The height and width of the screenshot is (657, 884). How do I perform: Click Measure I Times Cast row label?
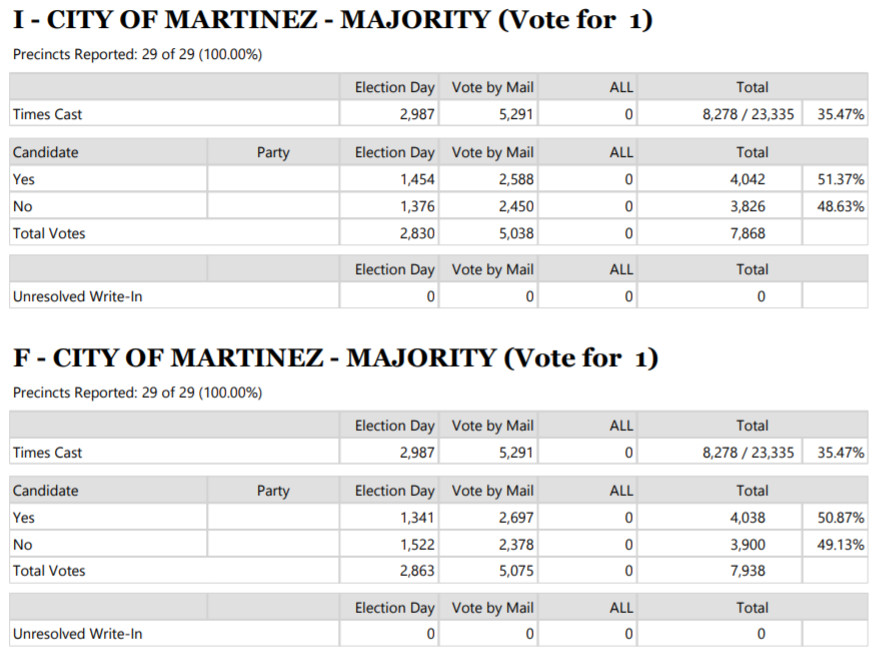47,114
